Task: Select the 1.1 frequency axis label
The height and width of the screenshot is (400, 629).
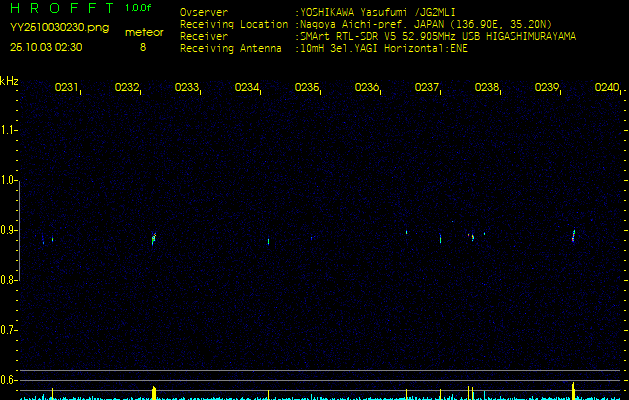Action: pos(9,130)
